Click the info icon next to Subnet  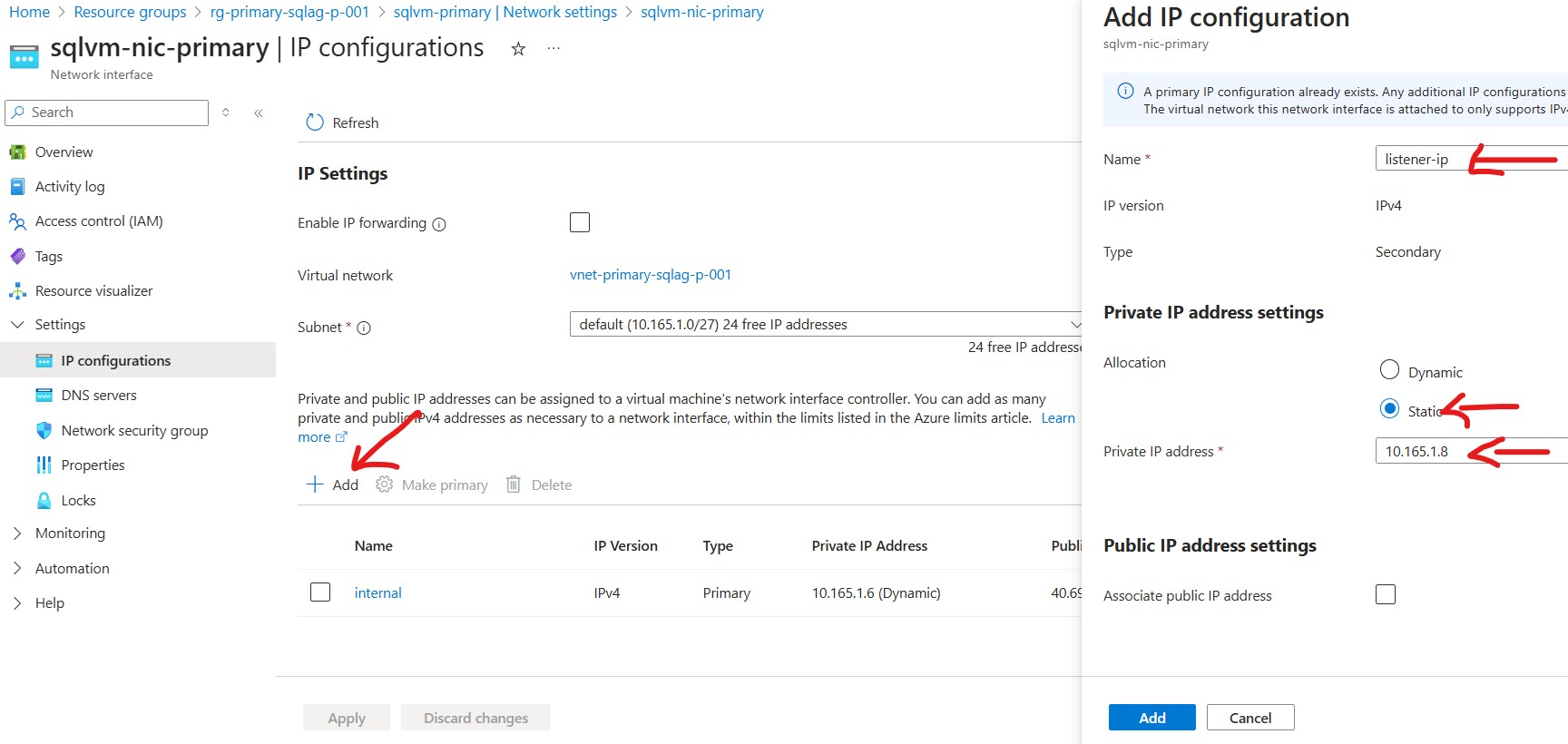pos(364,328)
